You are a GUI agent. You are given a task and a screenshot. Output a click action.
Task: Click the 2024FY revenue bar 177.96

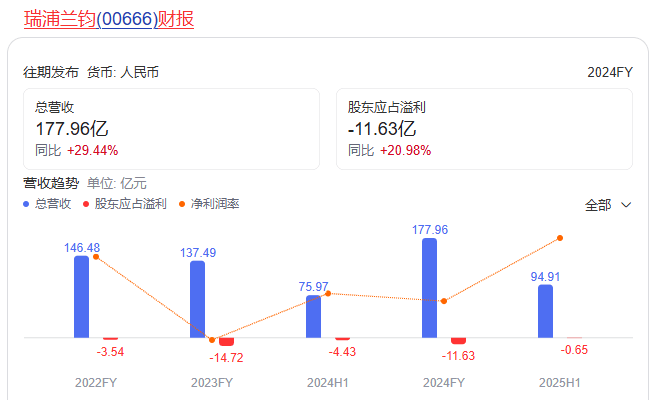430,288
